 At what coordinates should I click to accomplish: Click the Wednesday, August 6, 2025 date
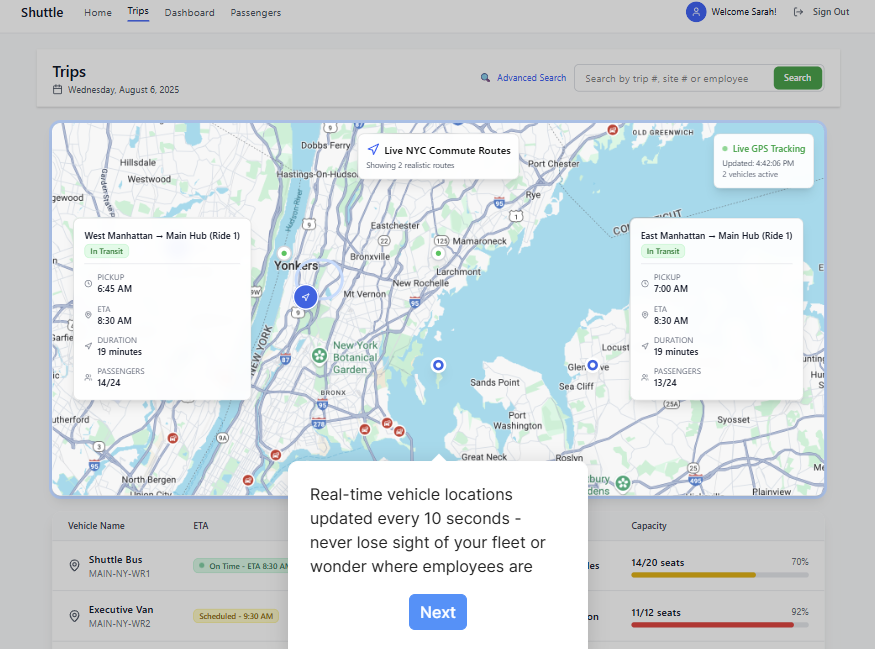[123, 90]
